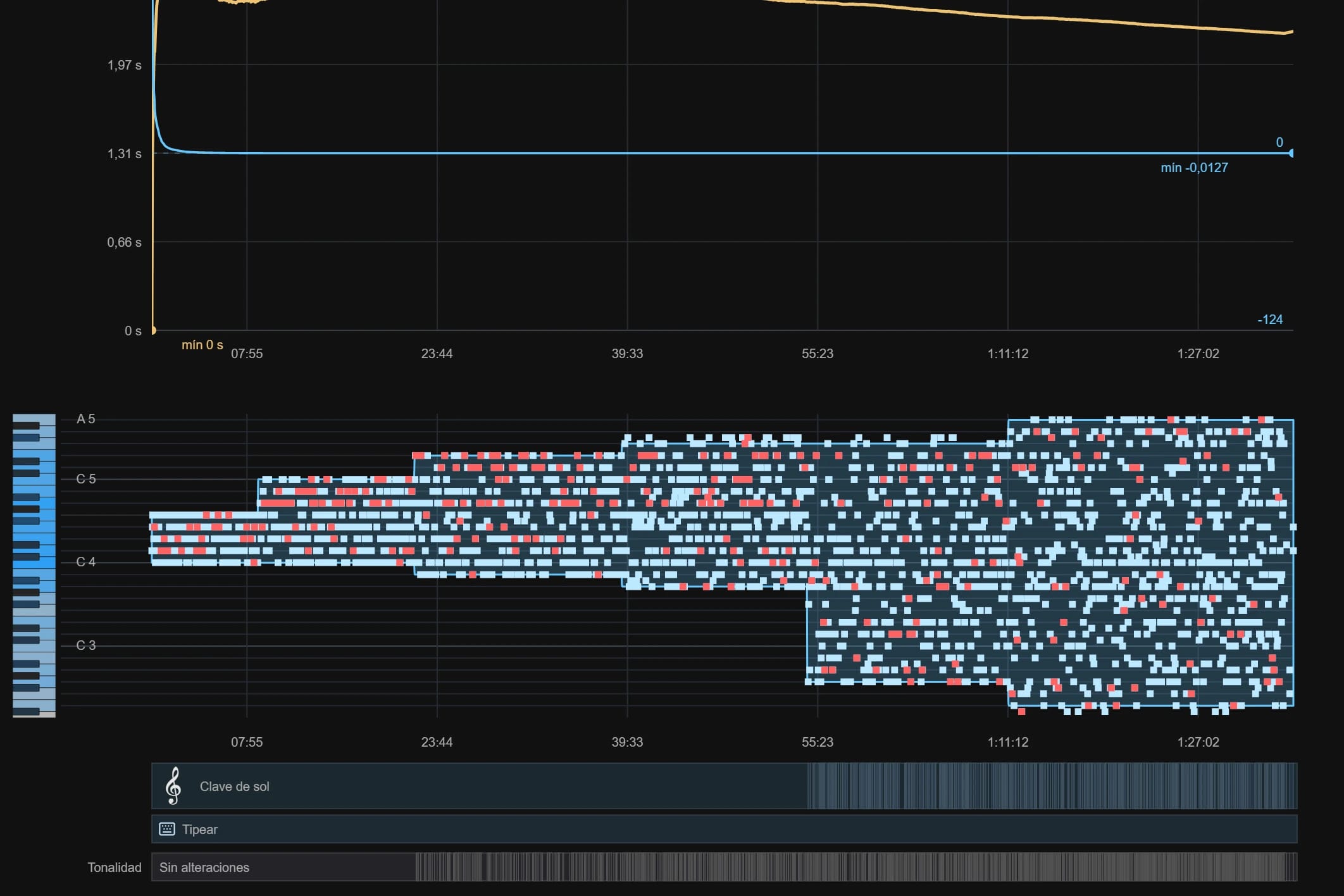
Task: Click 1:27:02 on the upper chart time axis
Action: coord(1198,354)
